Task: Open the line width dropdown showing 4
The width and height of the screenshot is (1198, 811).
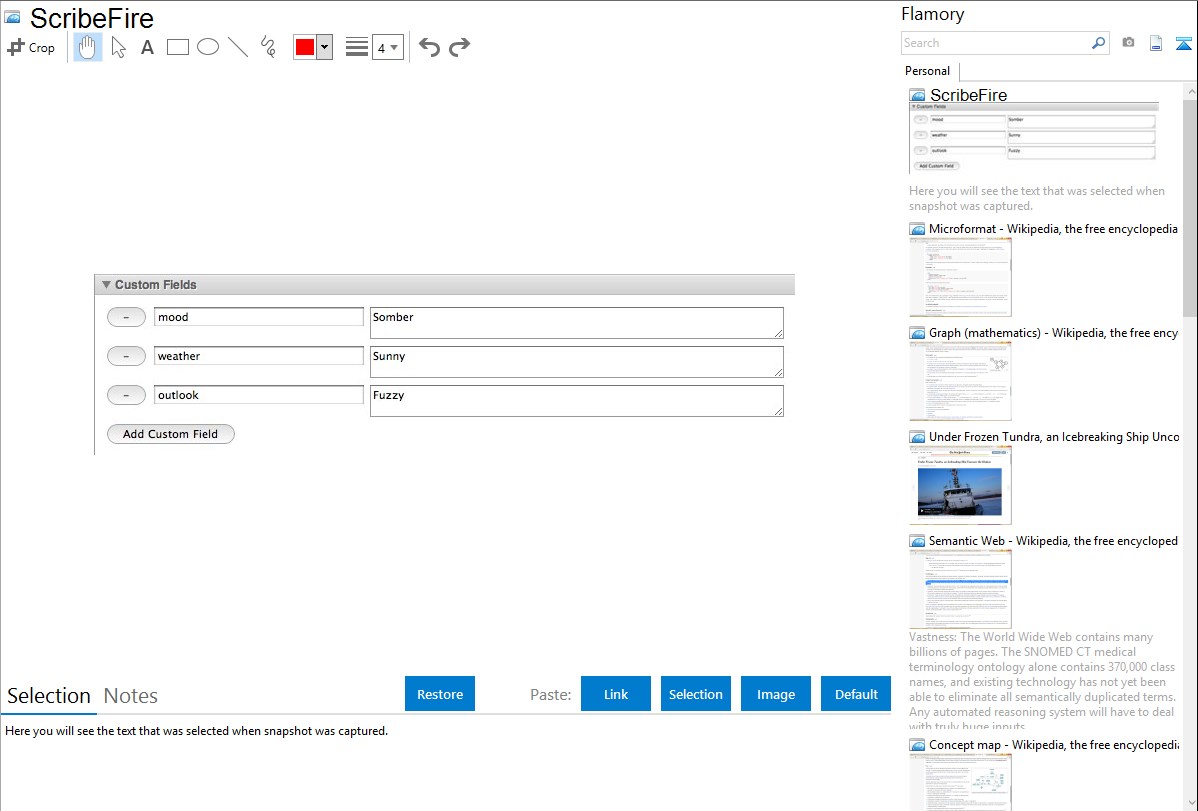Action: pos(388,47)
